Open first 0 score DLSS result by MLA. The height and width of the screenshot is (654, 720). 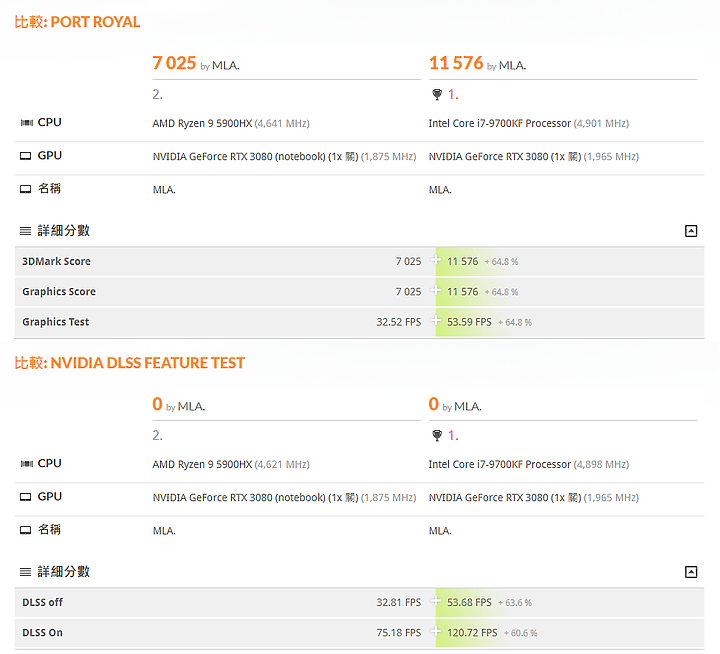point(158,404)
